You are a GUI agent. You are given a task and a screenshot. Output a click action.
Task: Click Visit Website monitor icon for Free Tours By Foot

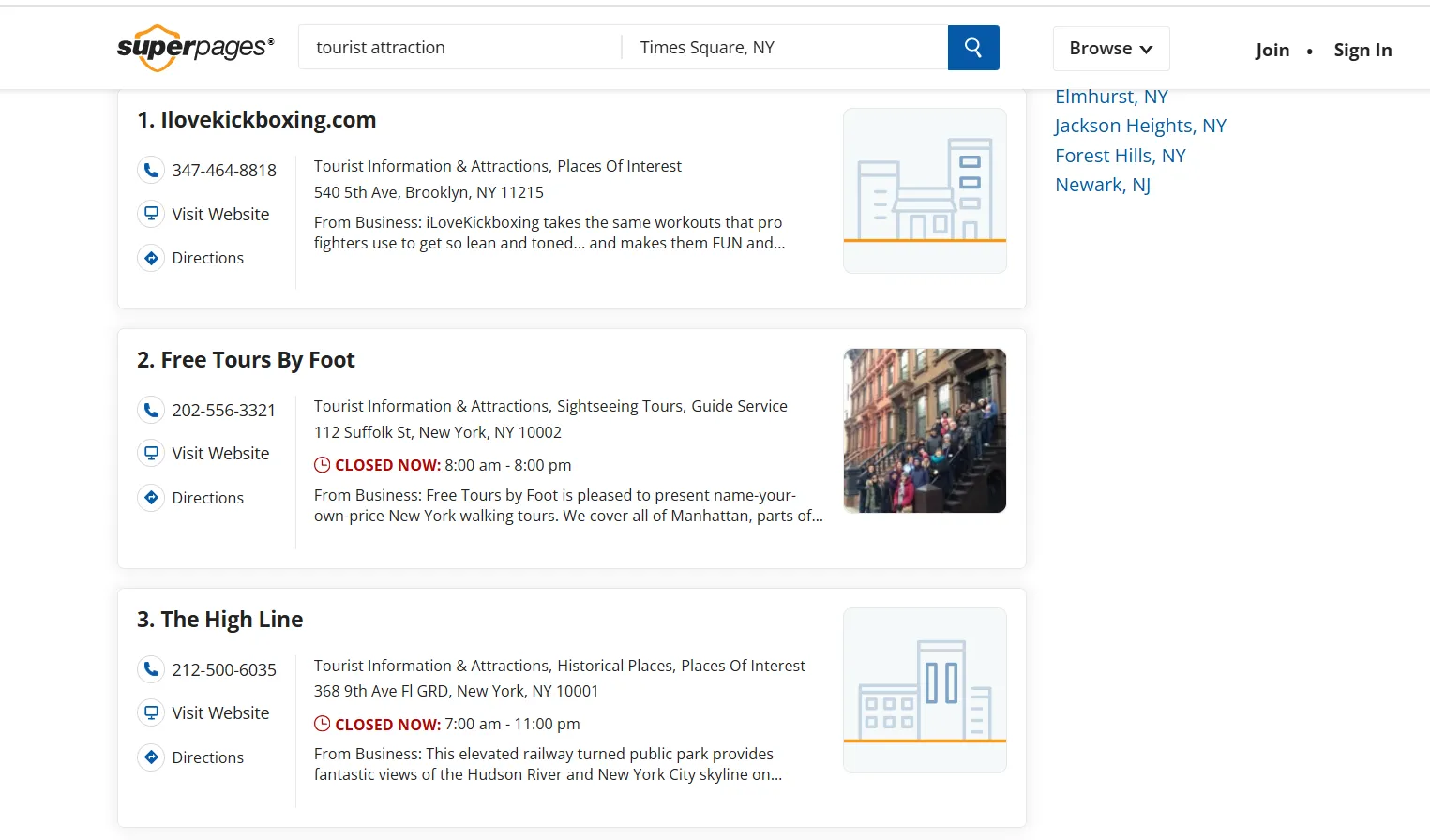pos(151,453)
